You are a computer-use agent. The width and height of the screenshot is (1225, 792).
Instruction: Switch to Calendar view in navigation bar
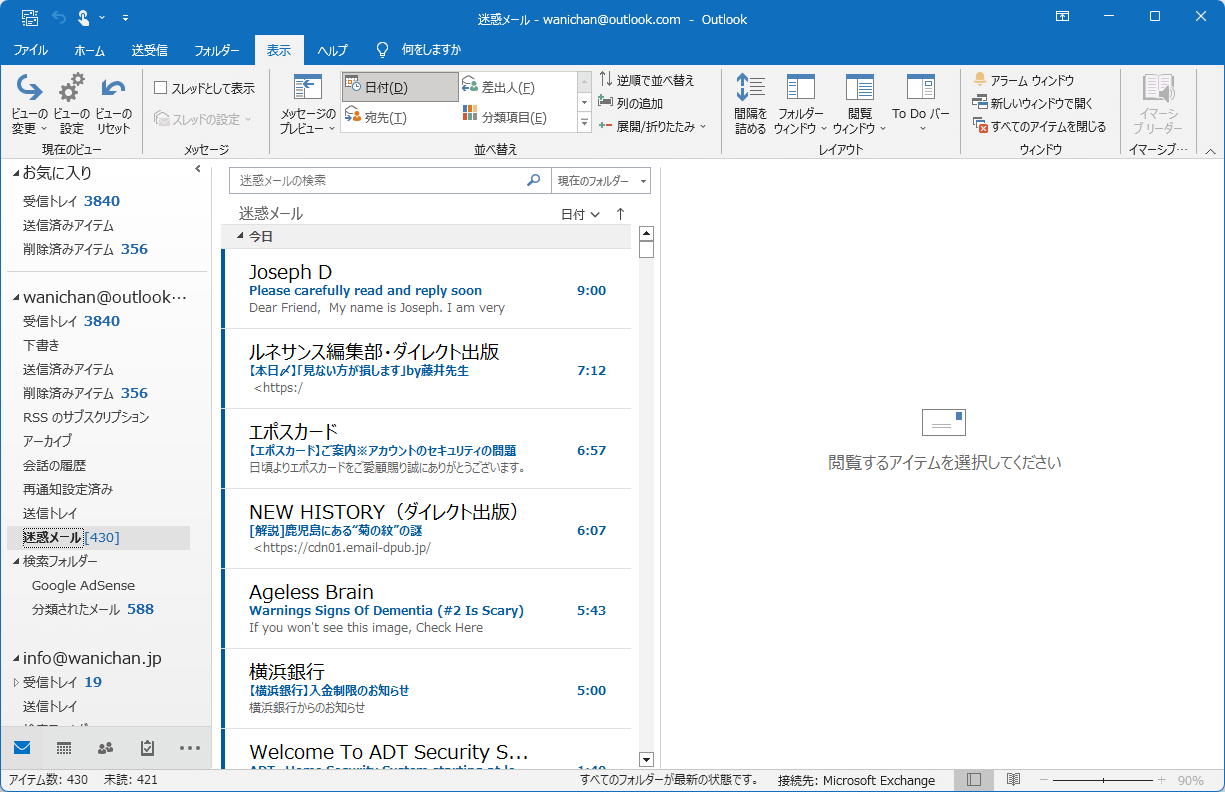coord(64,747)
